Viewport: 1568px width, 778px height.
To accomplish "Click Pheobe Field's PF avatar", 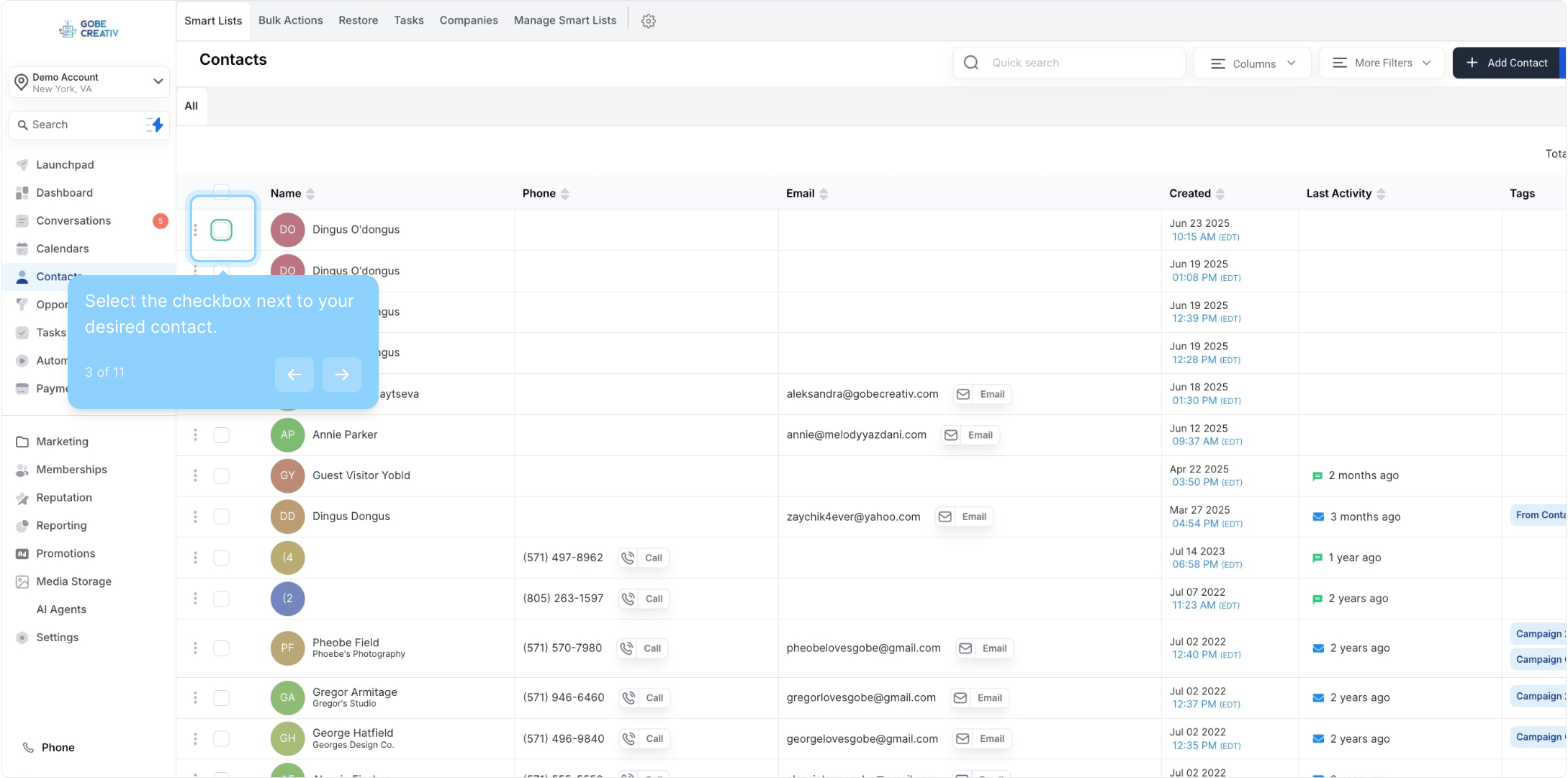I will point(287,648).
